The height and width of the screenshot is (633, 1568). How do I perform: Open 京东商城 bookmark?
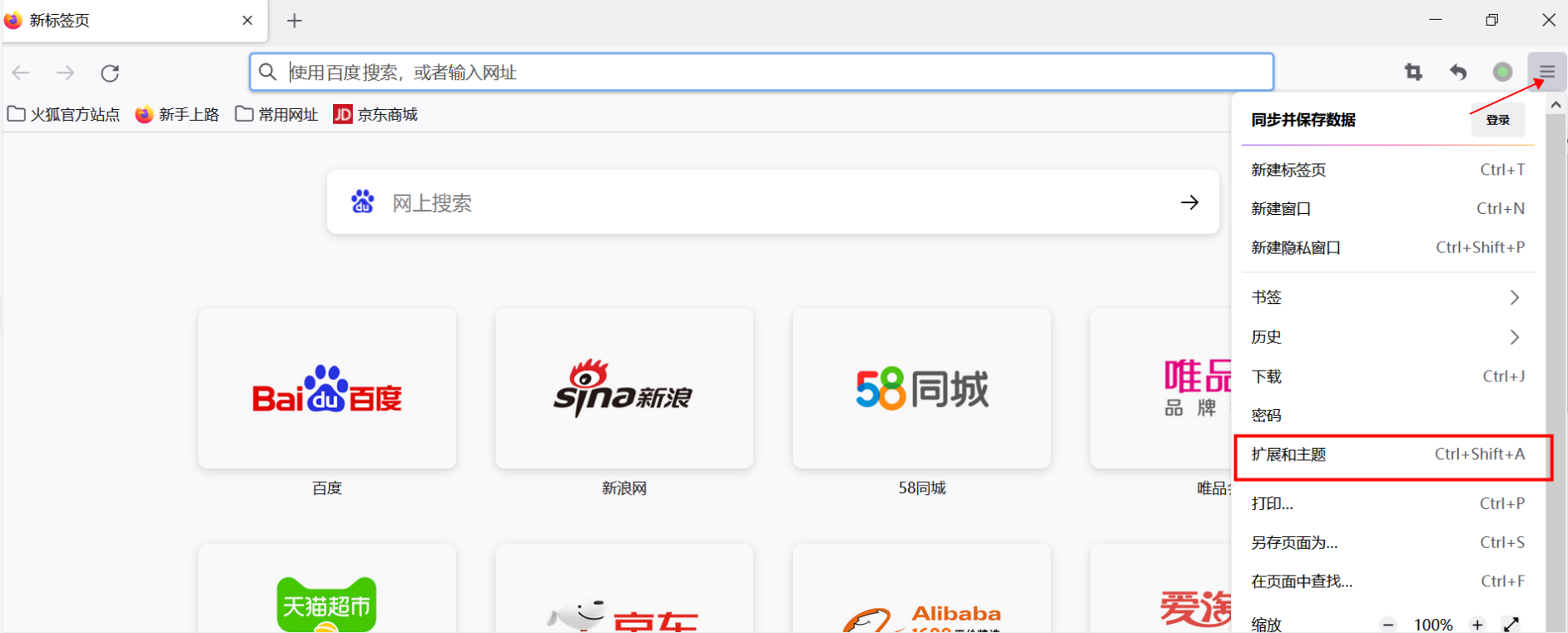tap(376, 114)
